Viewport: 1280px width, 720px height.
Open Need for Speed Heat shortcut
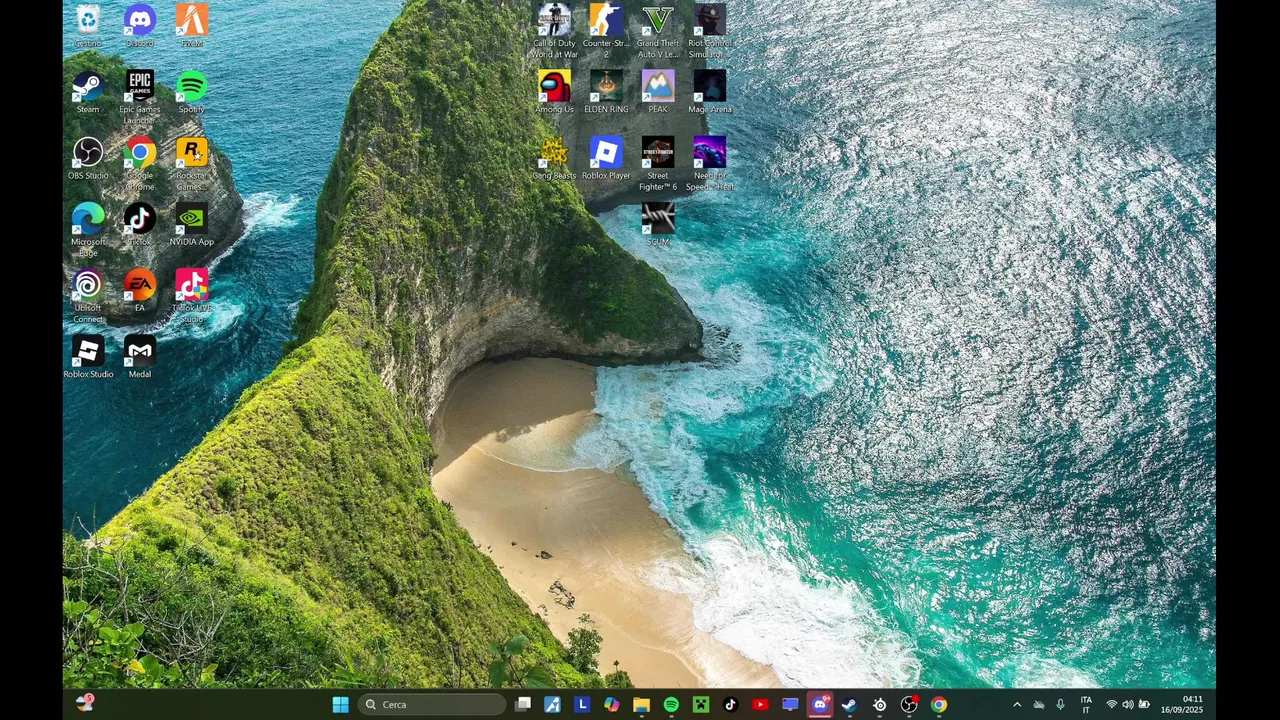(x=710, y=163)
